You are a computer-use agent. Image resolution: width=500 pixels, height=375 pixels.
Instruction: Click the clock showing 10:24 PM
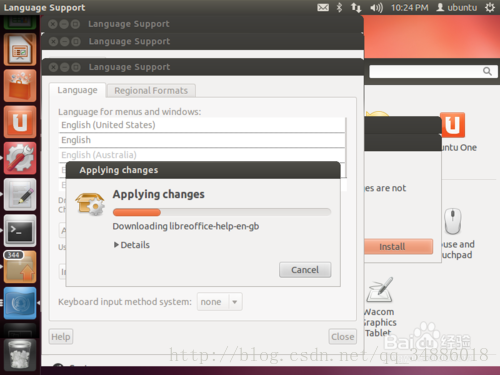tap(409, 7)
